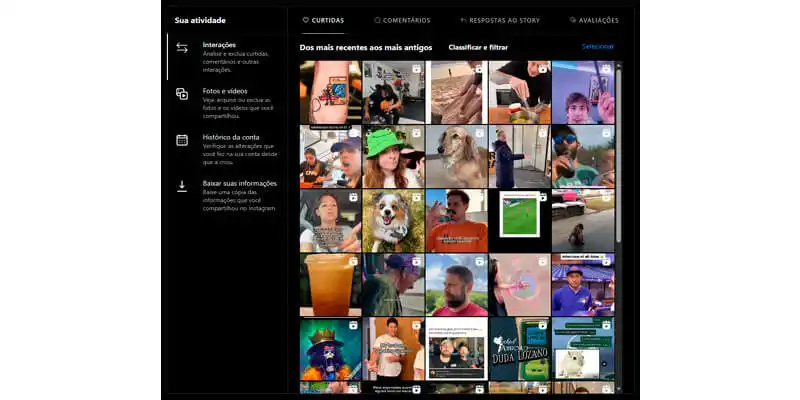Open the iced orange drink post
Screen dimensions: 800x400
click(x=330, y=284)
